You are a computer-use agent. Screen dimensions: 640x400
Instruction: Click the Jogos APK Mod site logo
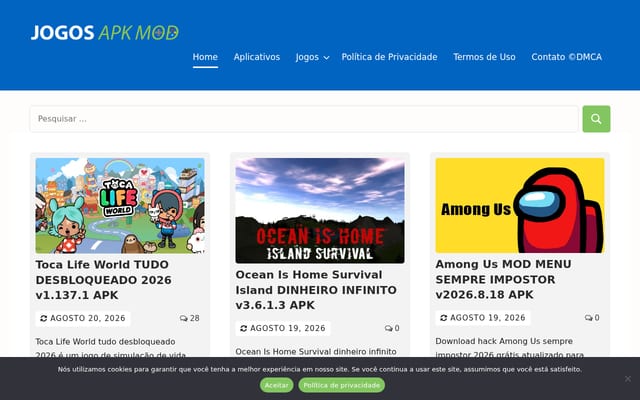point(104,33)
